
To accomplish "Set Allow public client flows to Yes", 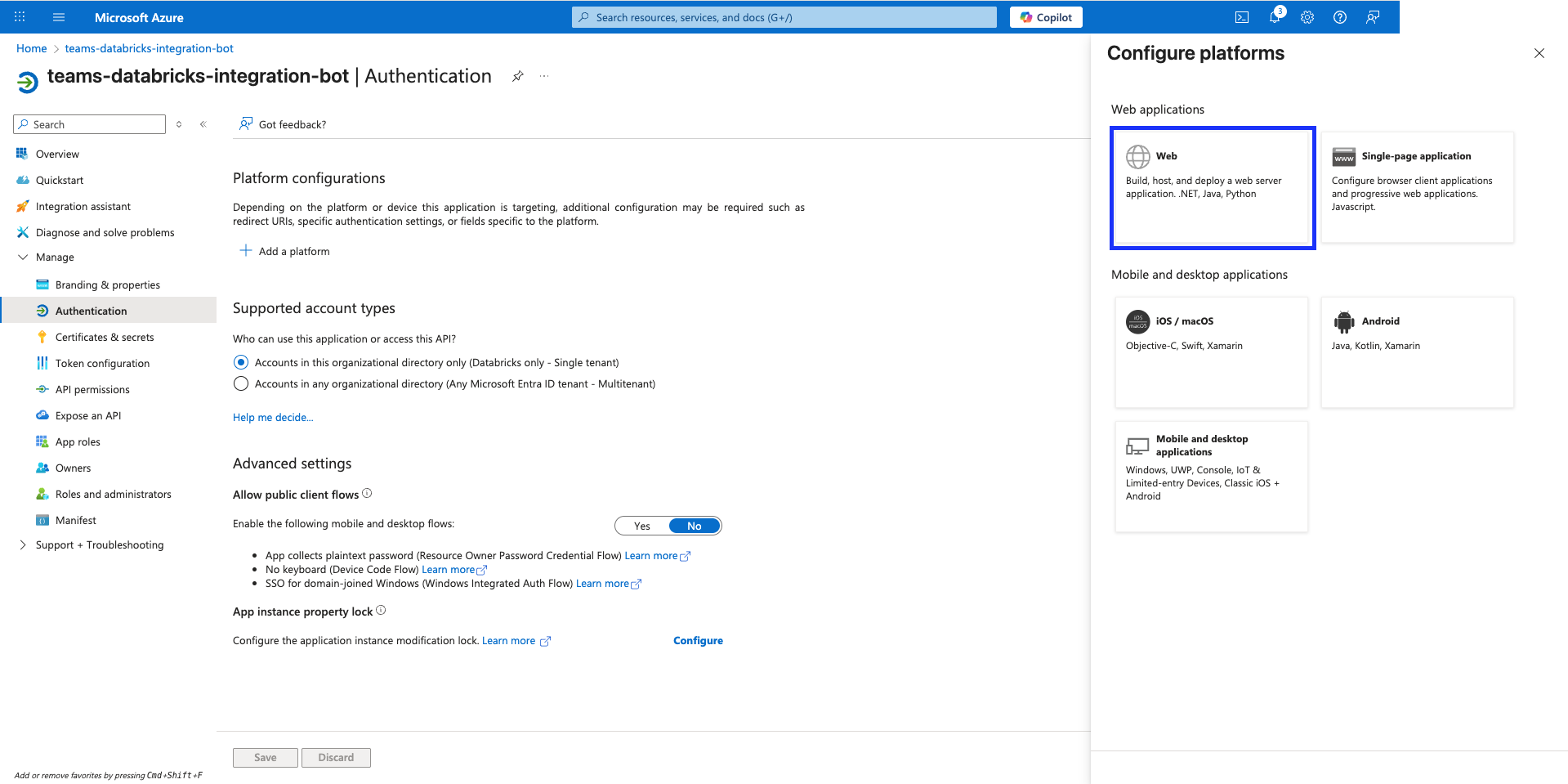I will click(642, 526).
